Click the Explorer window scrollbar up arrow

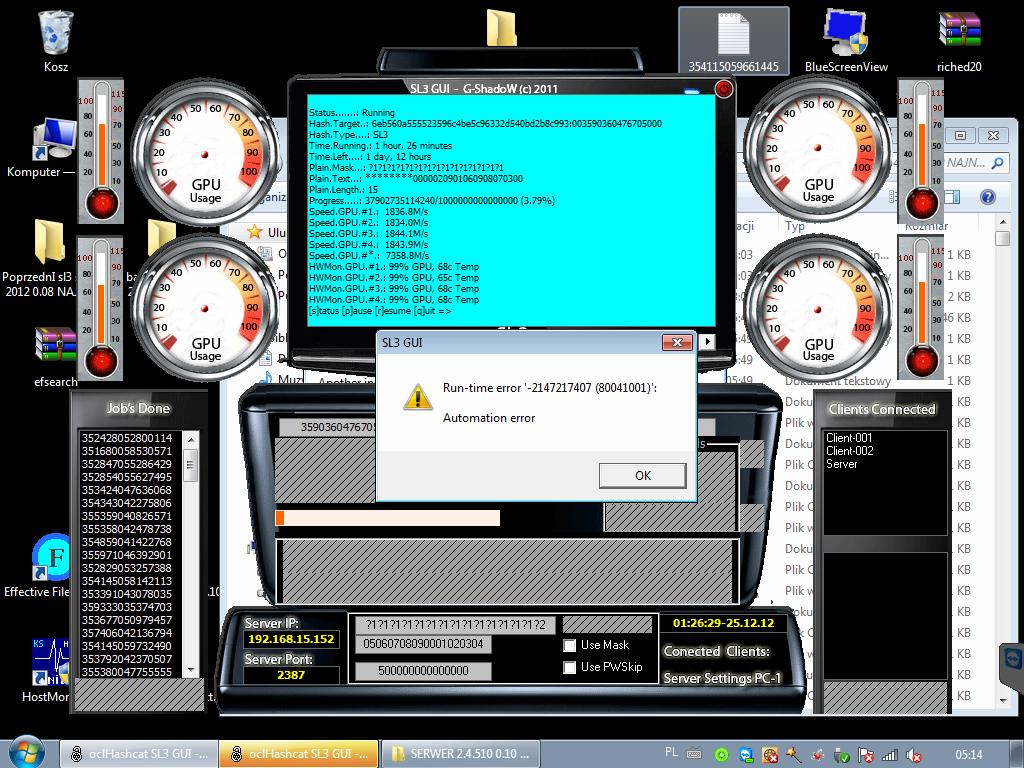pos(1002,223)
